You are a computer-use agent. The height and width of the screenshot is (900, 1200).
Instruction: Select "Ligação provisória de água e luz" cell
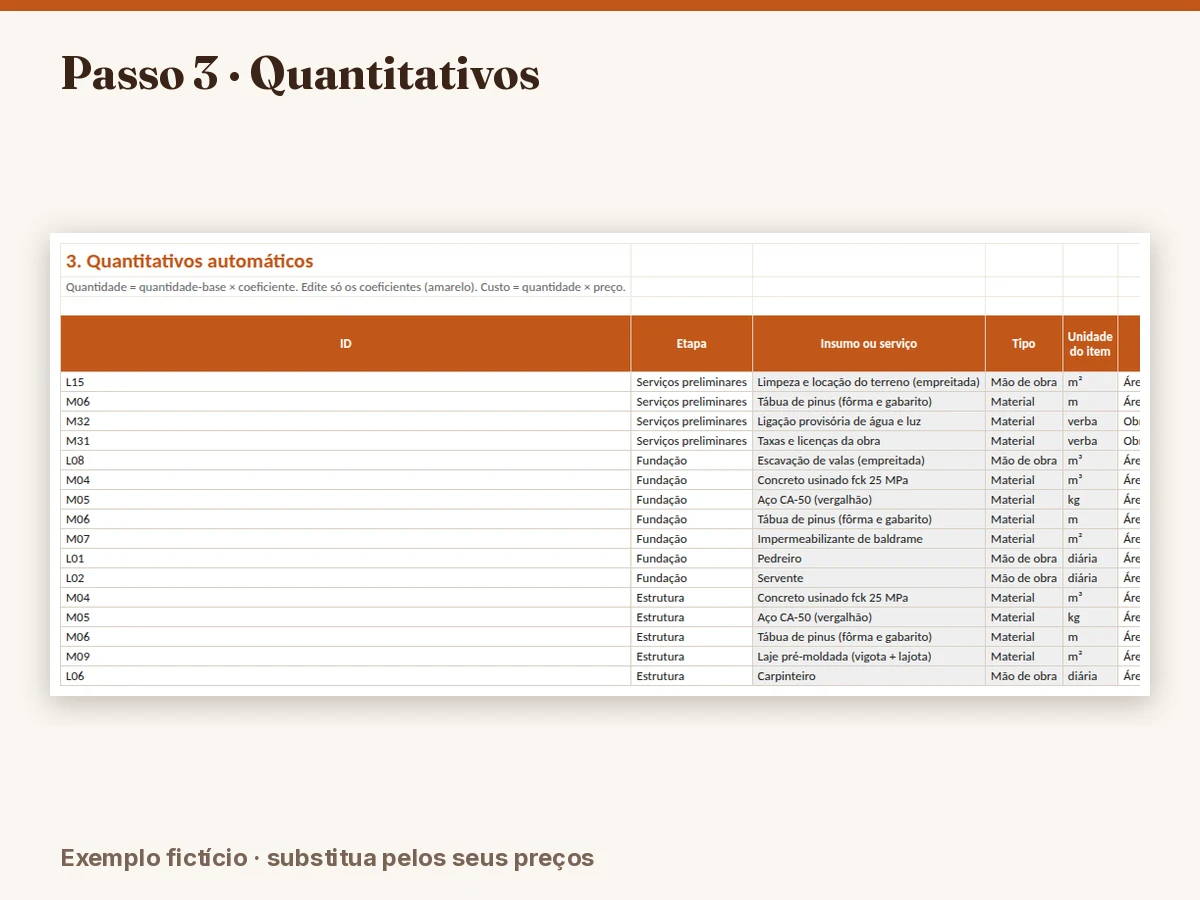(x=869, y=421)
